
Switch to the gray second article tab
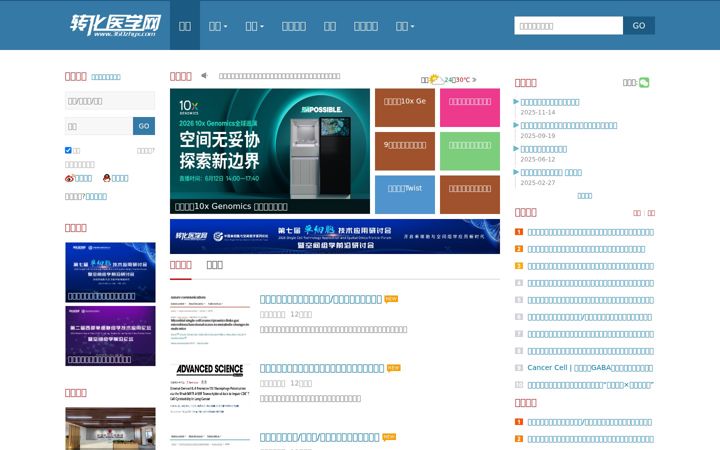click(x=214, y=265)
